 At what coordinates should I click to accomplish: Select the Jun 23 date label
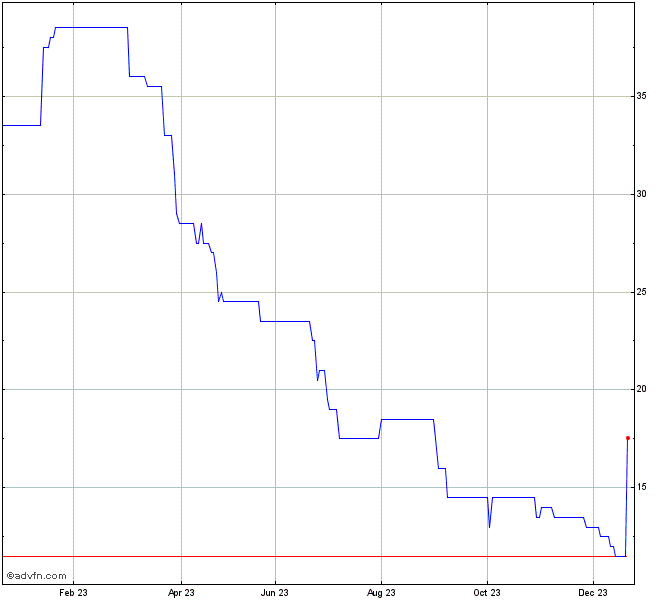(x=274, y=591)
